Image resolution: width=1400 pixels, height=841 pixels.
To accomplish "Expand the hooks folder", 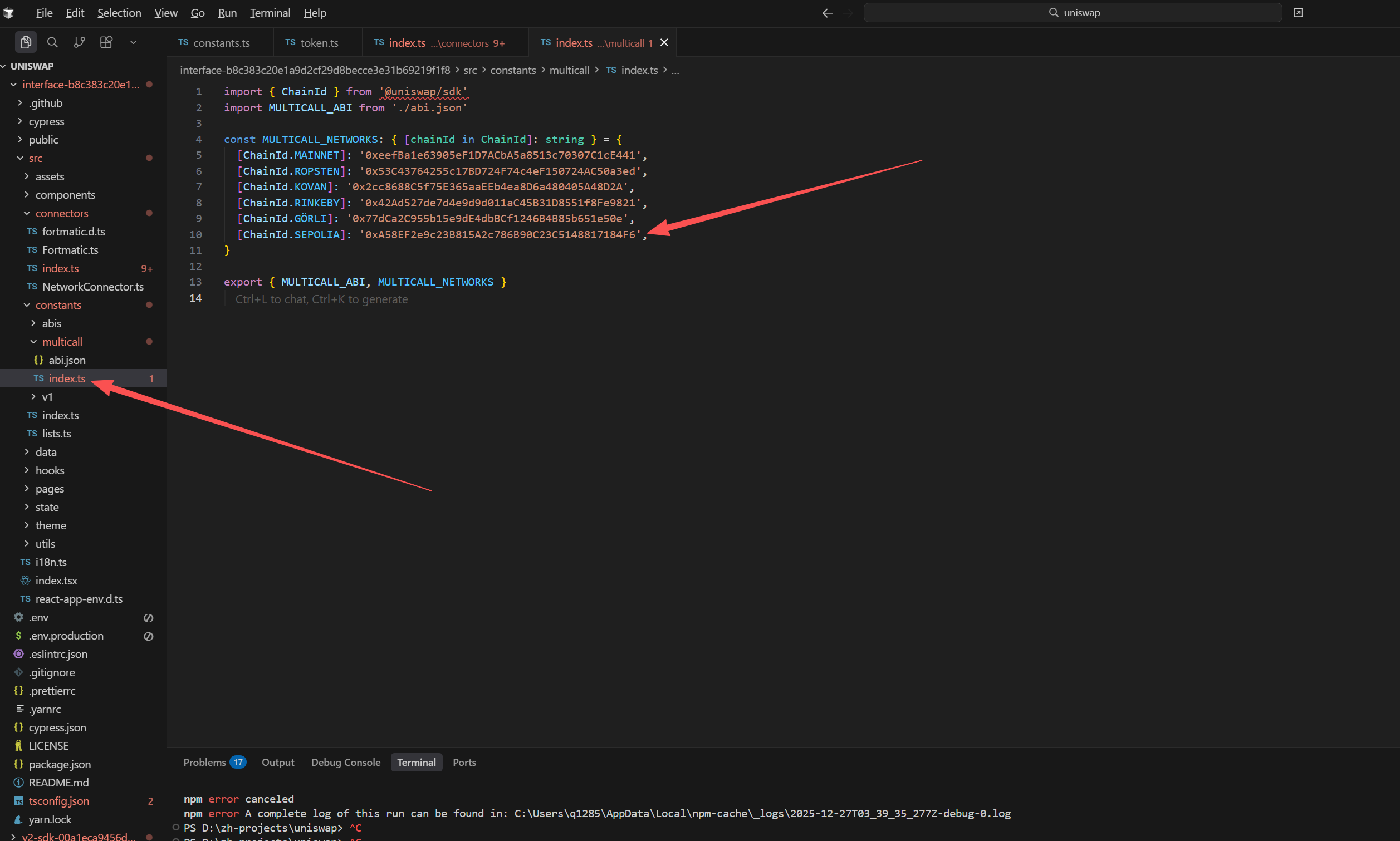I will coord(50,470).
